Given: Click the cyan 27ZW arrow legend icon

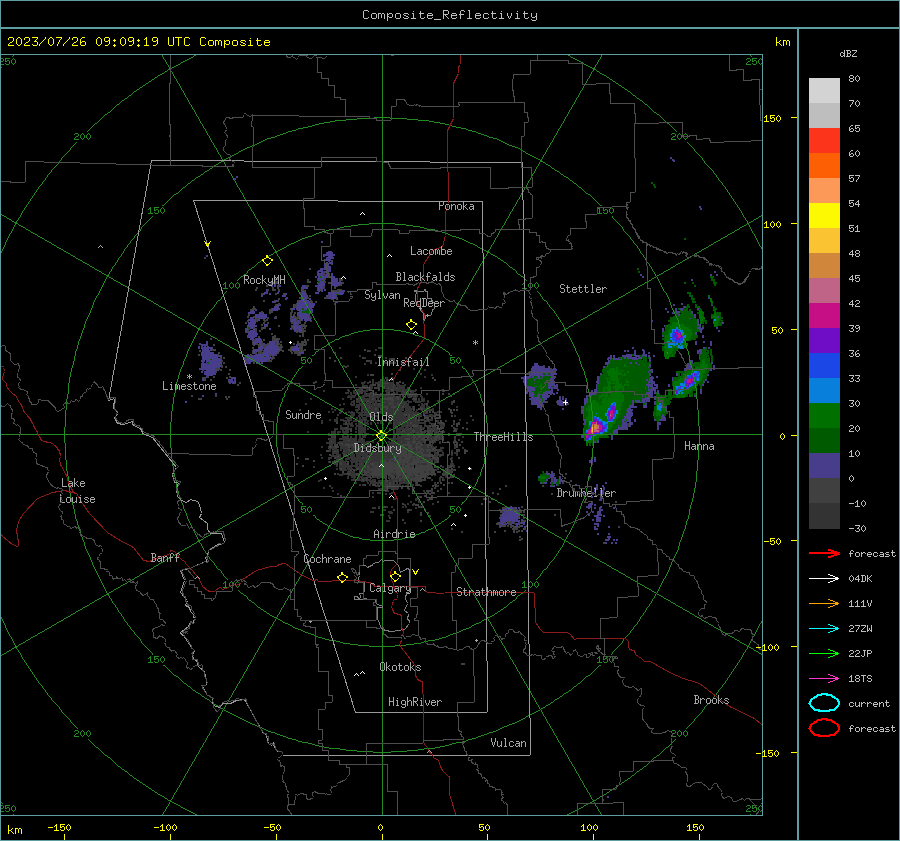Looking at the screenshot, I should coord(824,629).
